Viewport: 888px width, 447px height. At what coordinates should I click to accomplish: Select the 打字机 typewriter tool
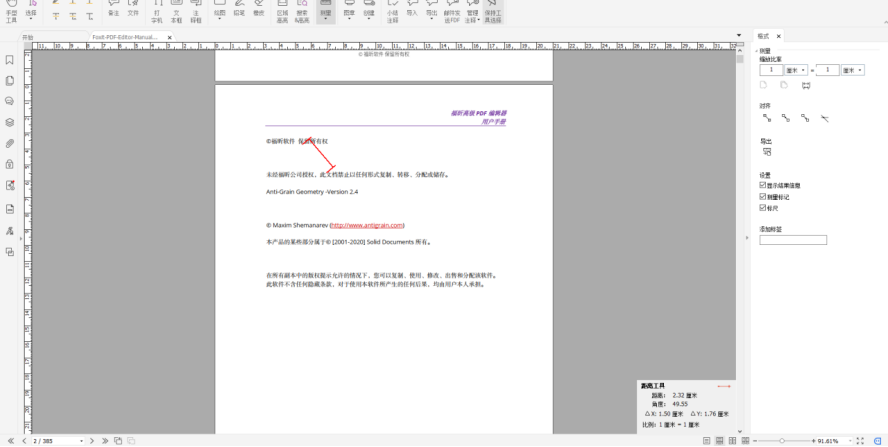[157, 11]
